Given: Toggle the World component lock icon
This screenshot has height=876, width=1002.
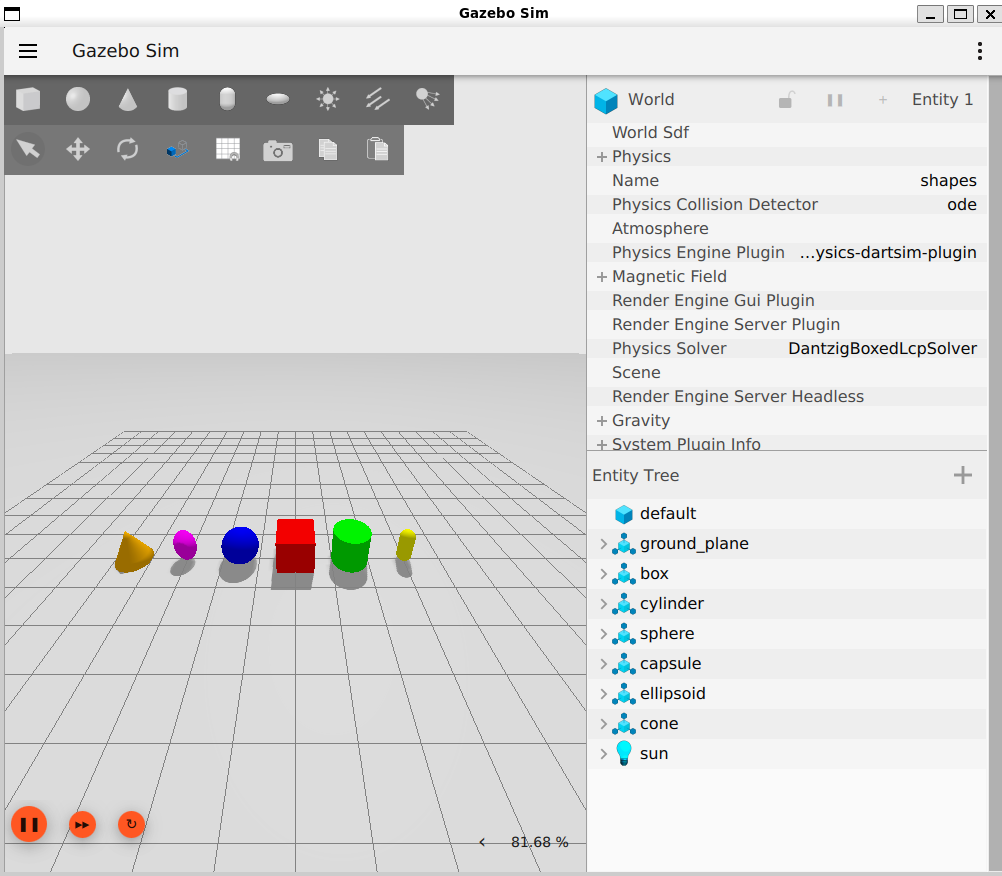Looking at the screenshot, I should [x=787, y=100].
